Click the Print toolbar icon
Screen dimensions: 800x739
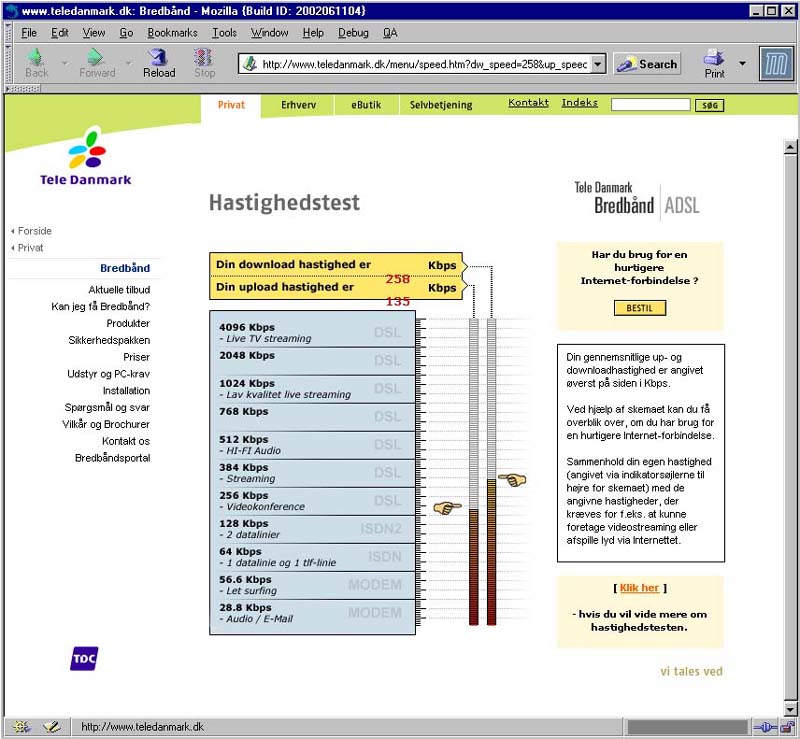[x=714, y=58]
